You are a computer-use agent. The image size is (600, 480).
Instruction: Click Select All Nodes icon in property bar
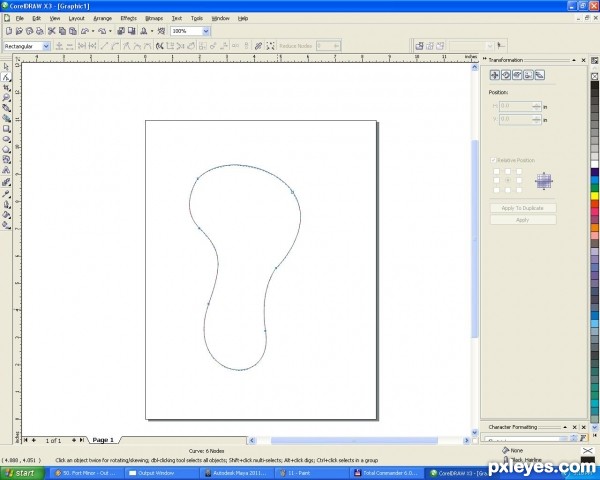click(x=270, y=46)
